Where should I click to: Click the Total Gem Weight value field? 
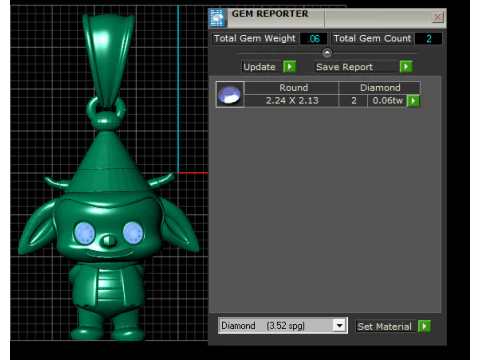pyautogui.click(x=313, y=39)
